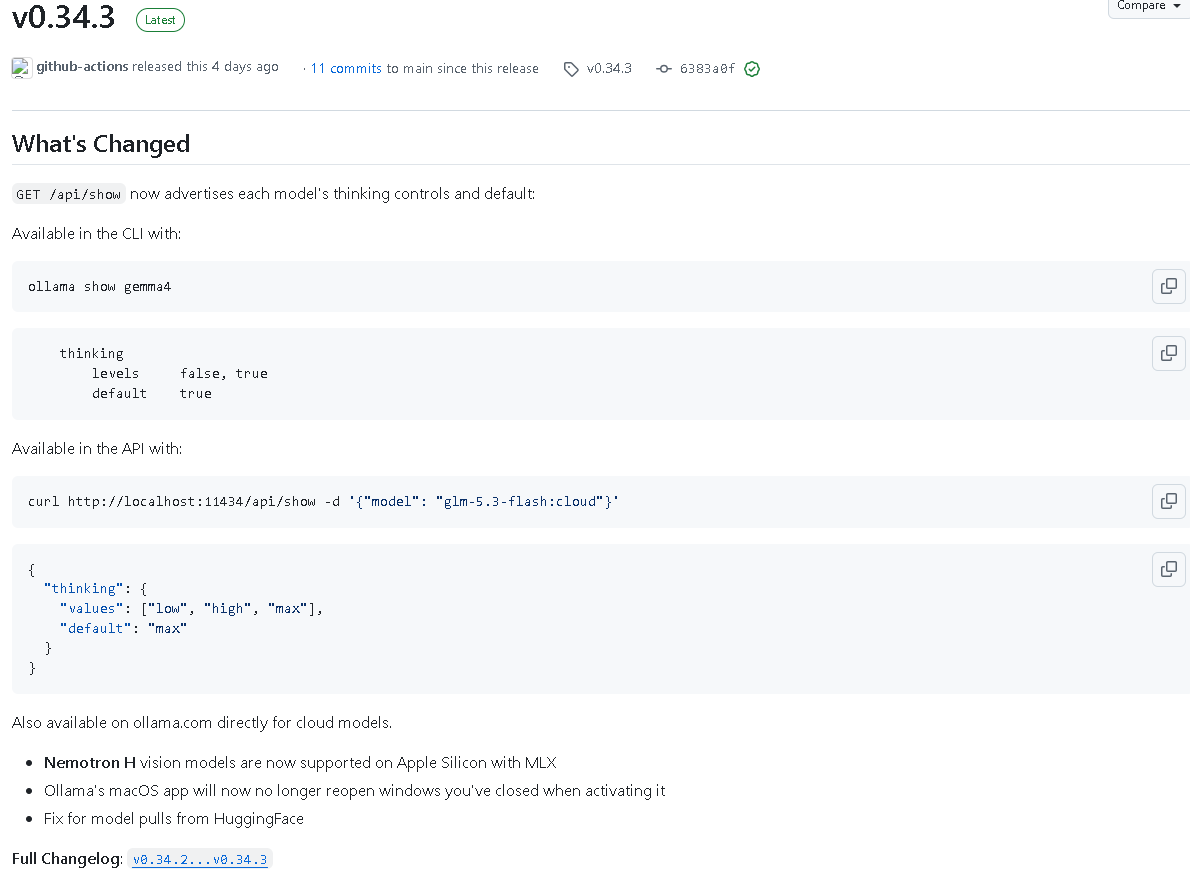
Task: Open the github-actions author link
Action: coord(82,67)
